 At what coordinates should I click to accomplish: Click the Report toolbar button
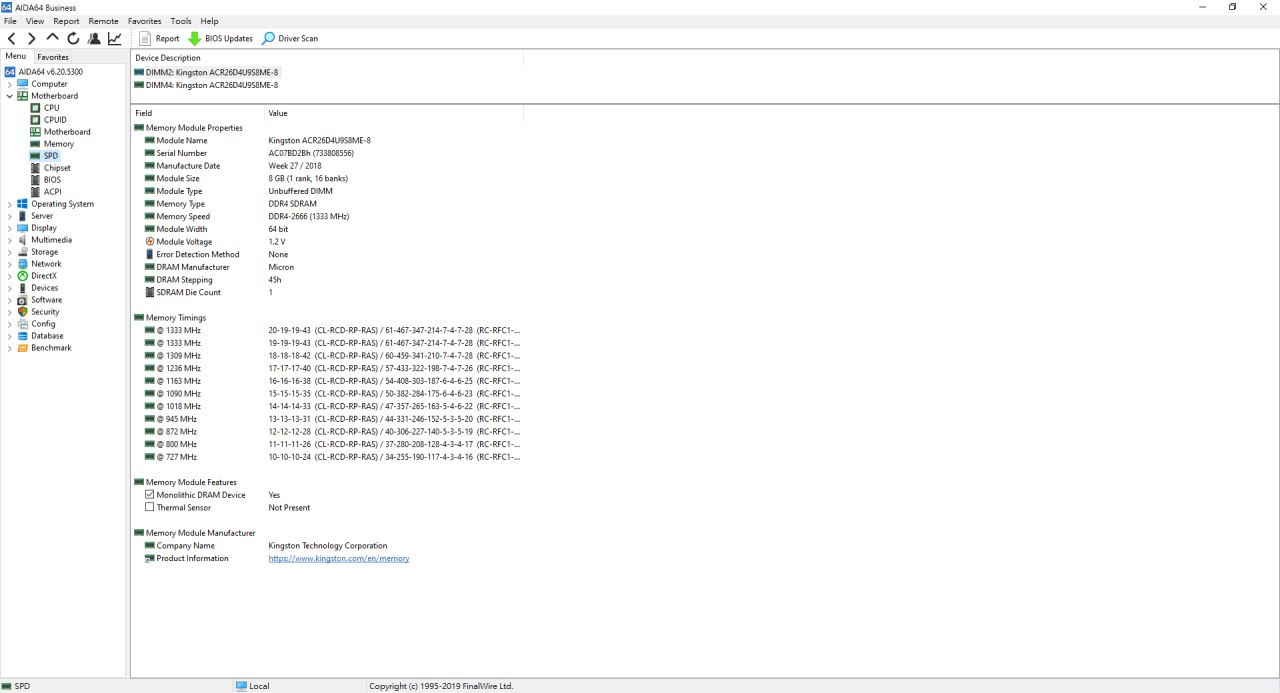coord(159,38)
